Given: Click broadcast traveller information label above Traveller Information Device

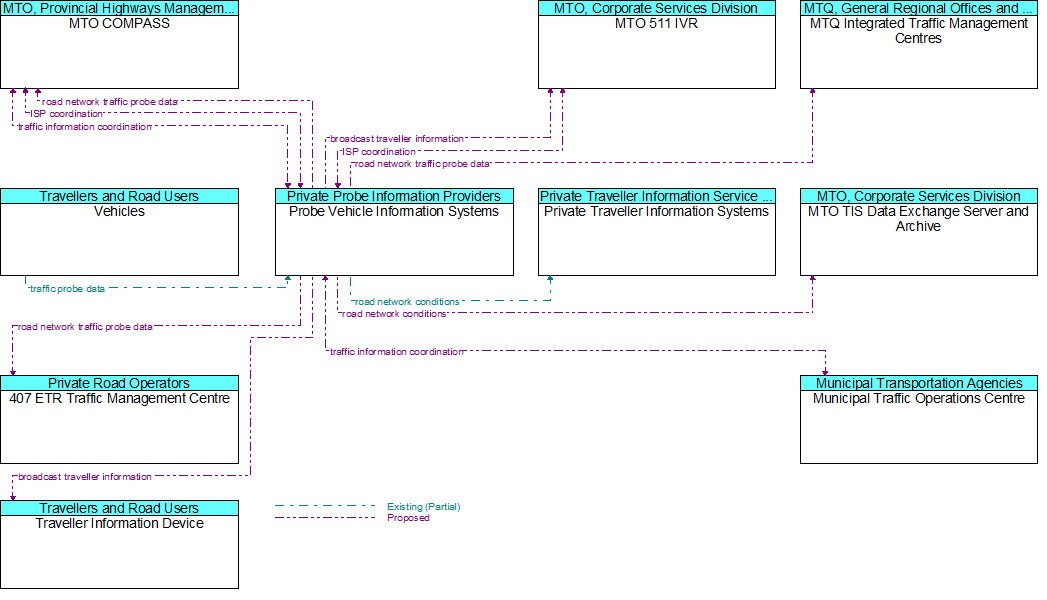Looking at the screenshot, I should [x=85, y=477].
